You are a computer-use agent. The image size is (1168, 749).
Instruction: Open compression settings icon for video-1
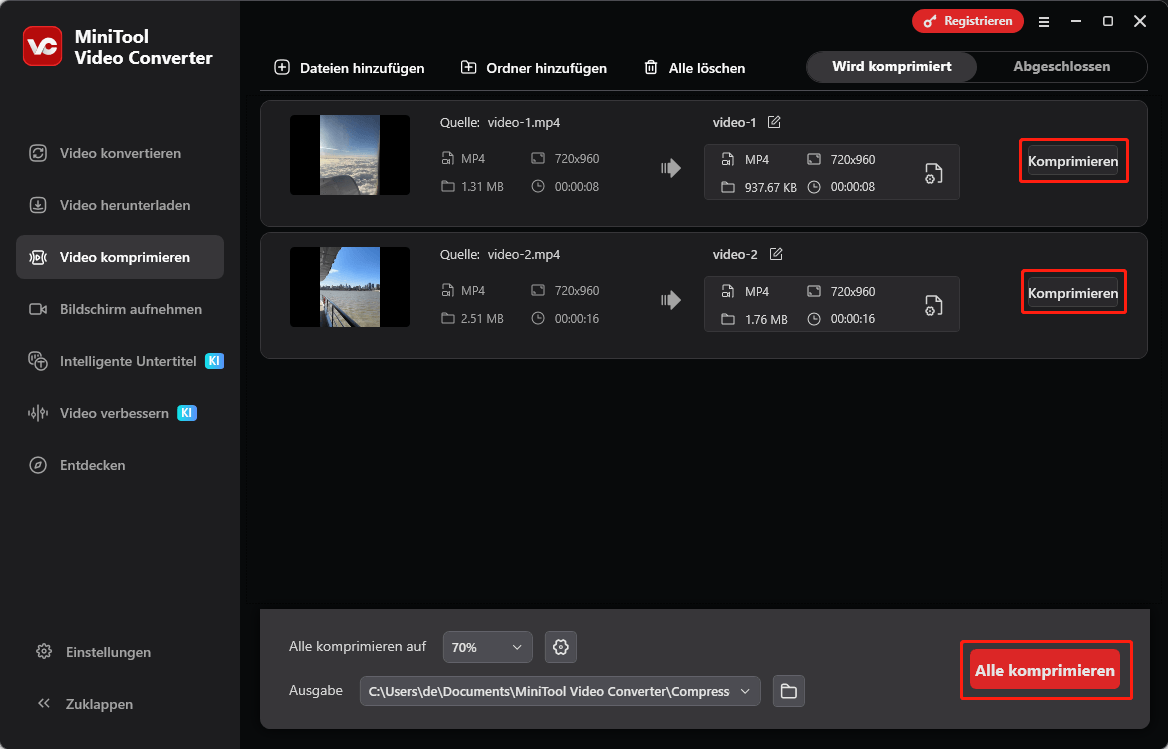(x=933, y=173)
